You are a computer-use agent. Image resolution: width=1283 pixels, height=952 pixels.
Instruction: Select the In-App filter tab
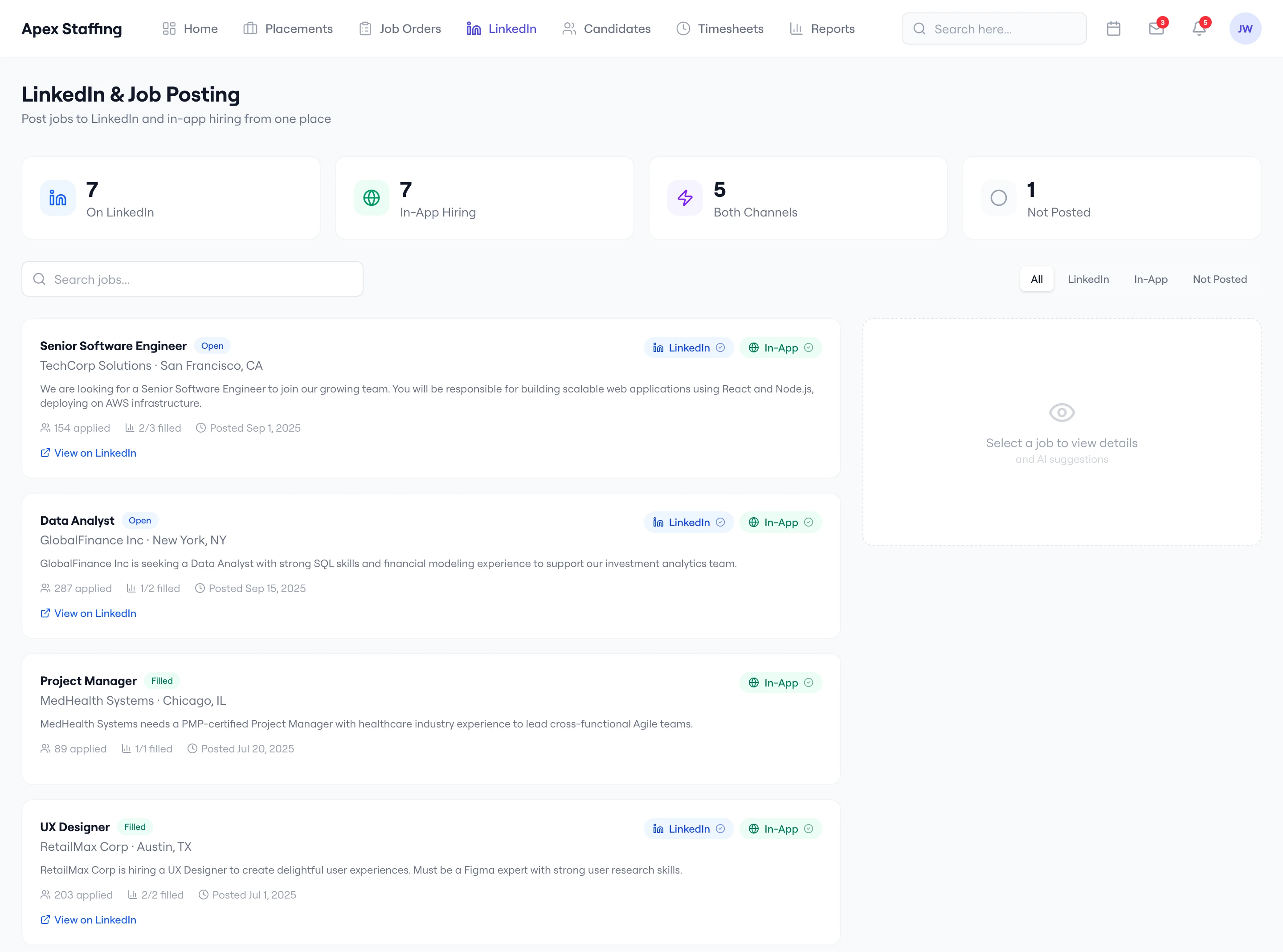(1150, 279)
